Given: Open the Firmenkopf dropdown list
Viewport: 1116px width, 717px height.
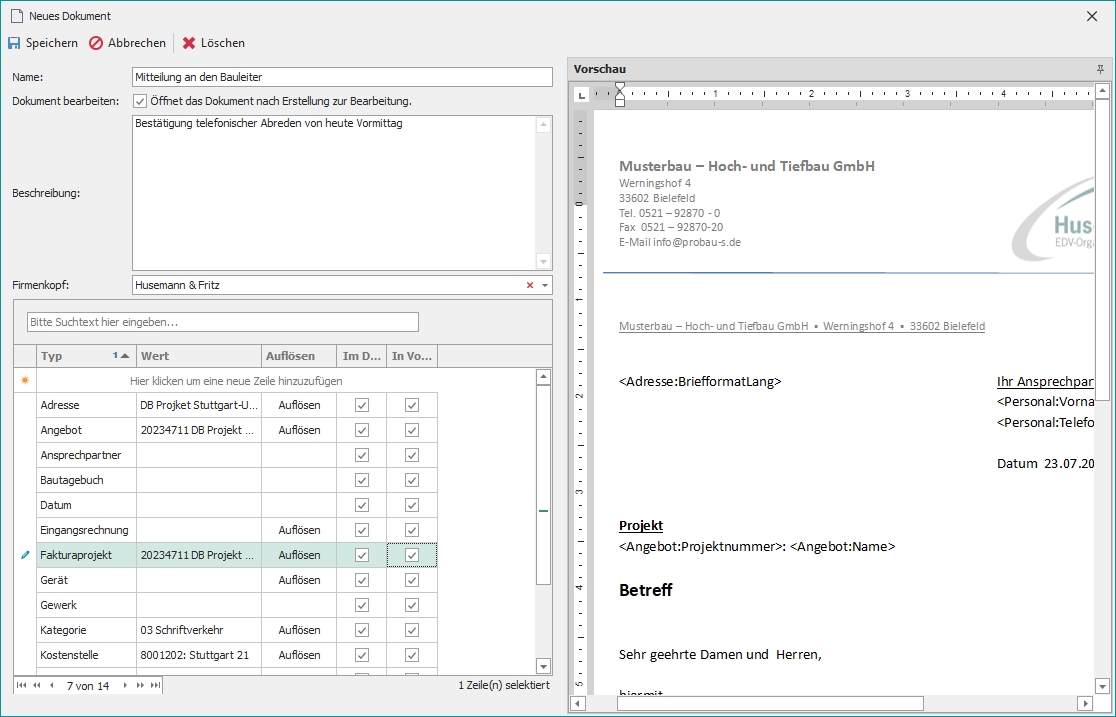Looking at the screenshot, I should point(544,285).
